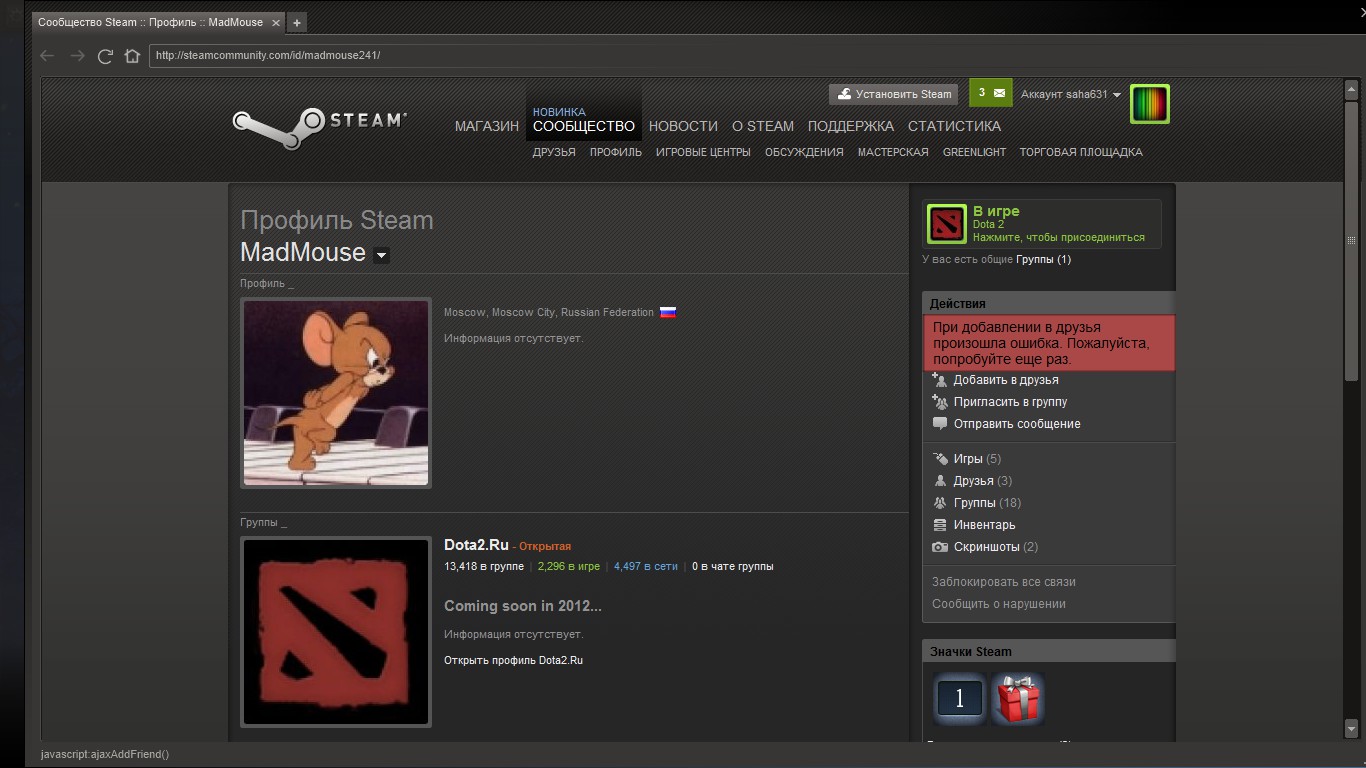Click the 4,497 в сети count
This screenshot has width=1366, height=768.
click(x=646, y=566)
